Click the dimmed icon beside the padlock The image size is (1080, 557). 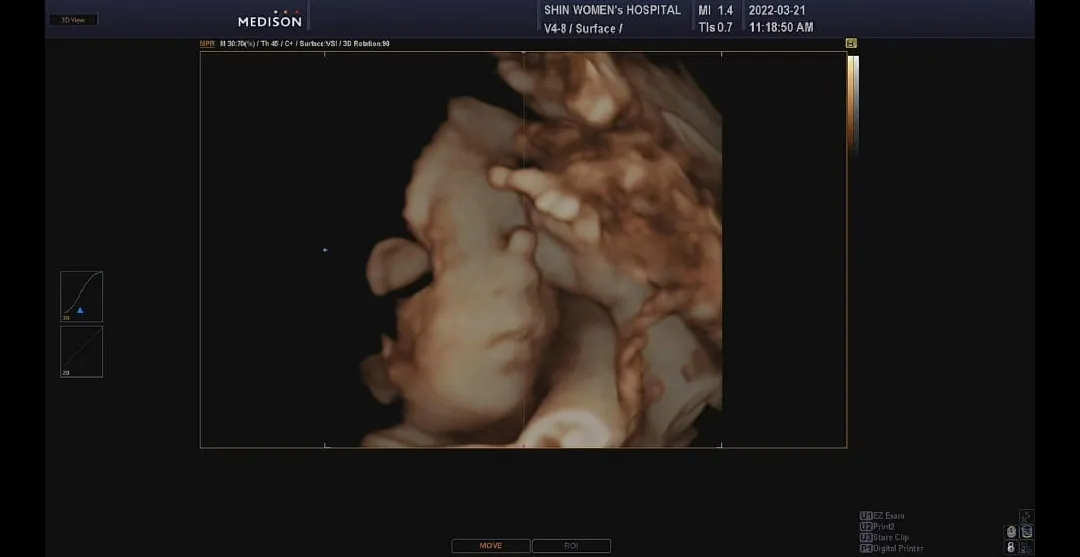tap(1026, 547)
